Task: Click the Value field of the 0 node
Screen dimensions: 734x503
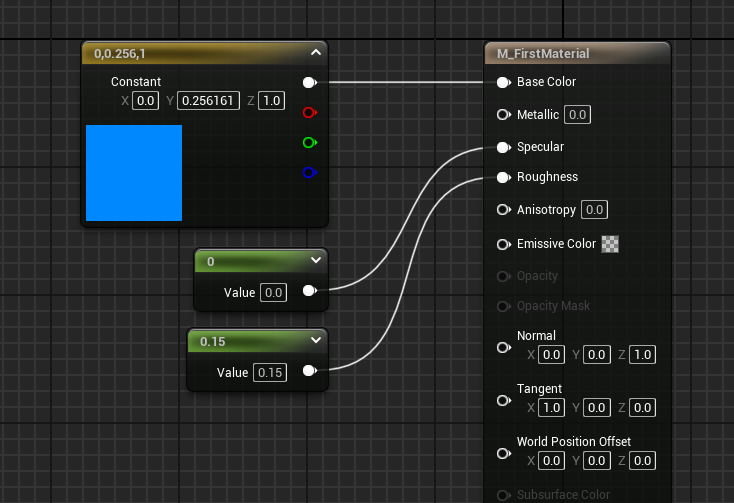Action: 273,292
